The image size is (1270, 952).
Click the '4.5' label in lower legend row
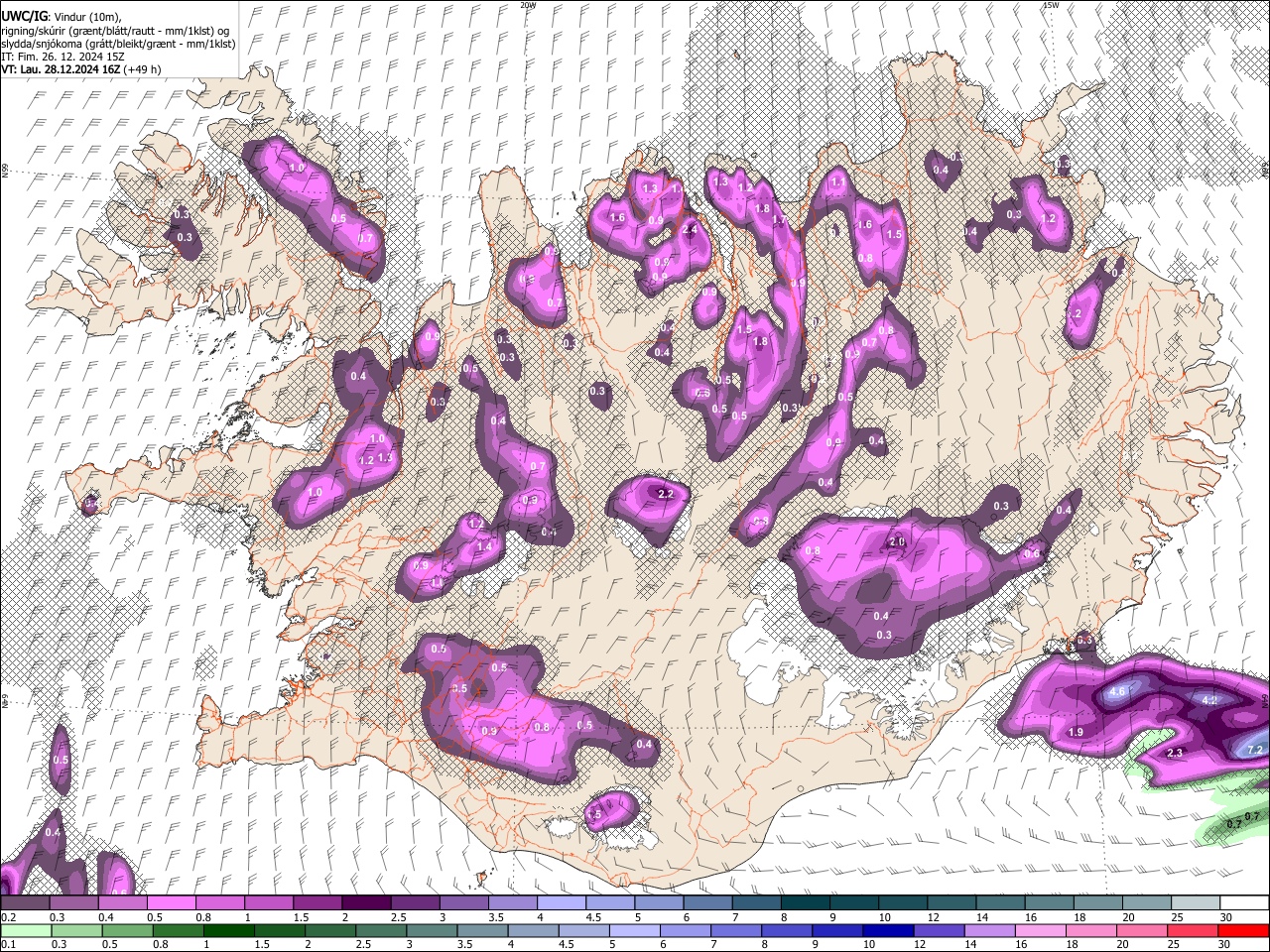coord(567,944)
